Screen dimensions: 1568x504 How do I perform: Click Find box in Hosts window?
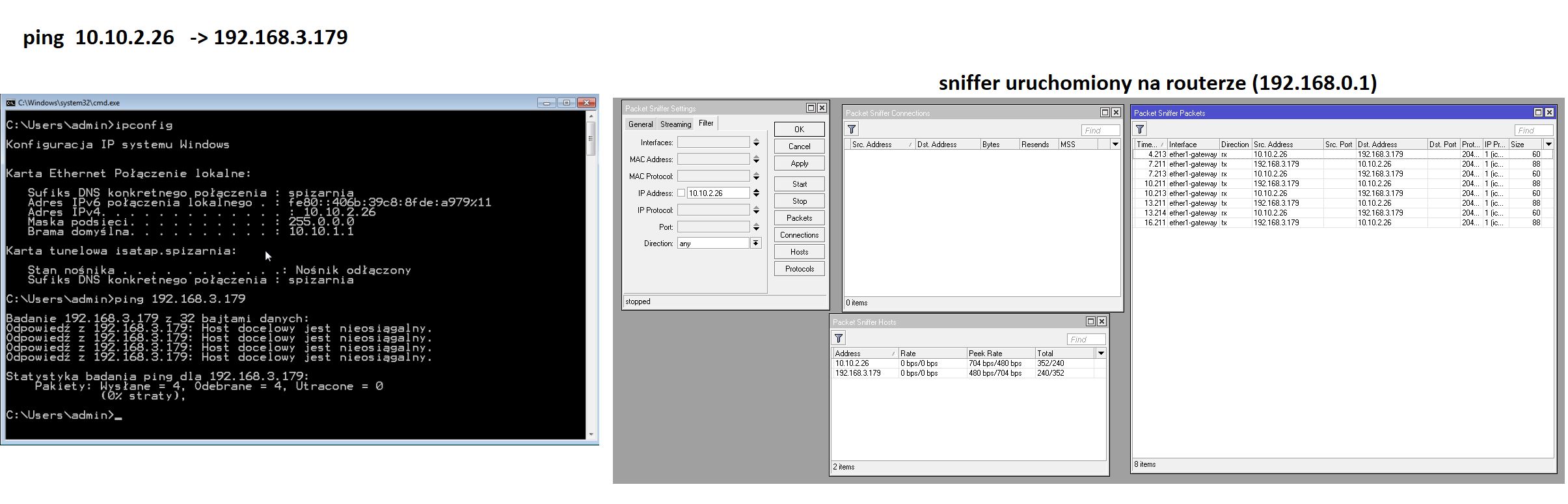(1086, 339)
